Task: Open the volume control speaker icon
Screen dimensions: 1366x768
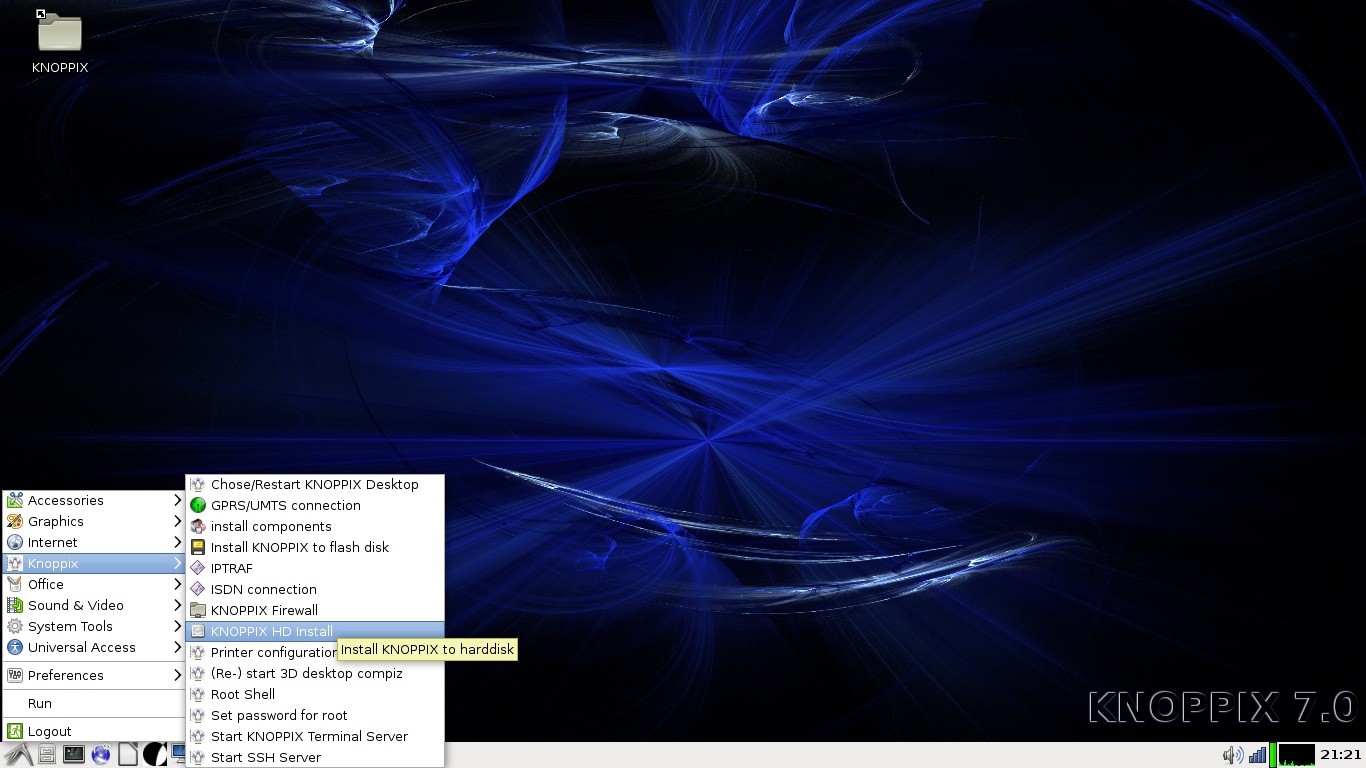Action: (1233, 755)
